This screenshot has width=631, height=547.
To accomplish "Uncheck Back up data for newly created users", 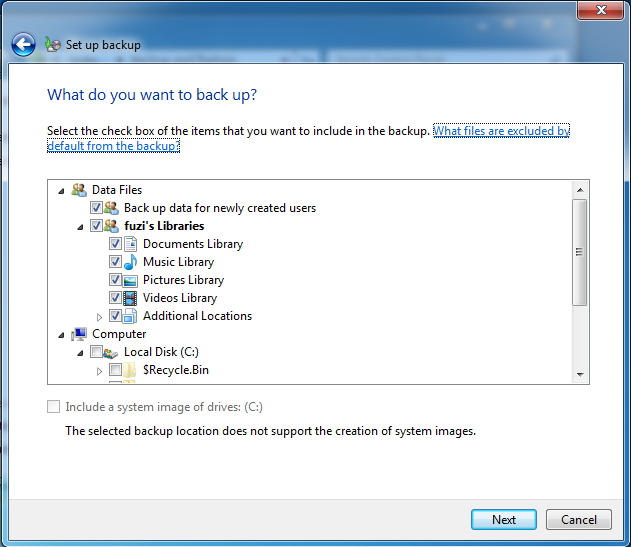I will click(96, 208).
